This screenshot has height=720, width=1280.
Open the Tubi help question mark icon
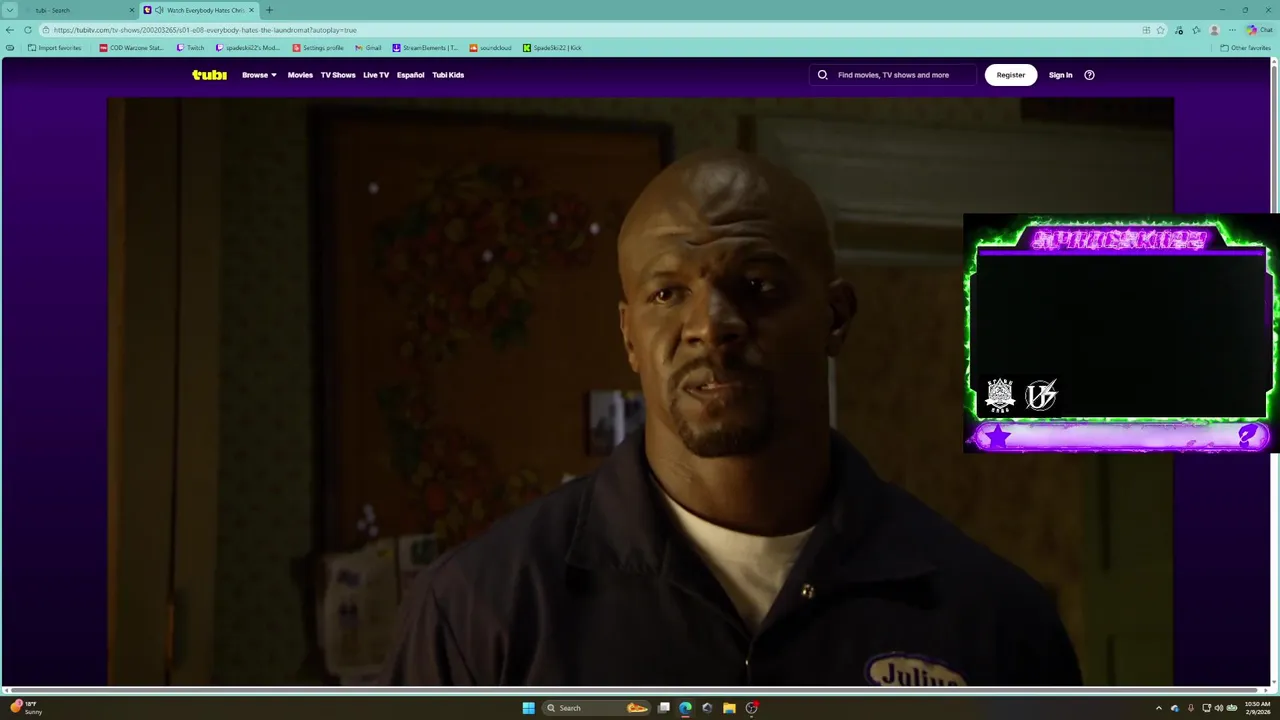point(1090,75)
